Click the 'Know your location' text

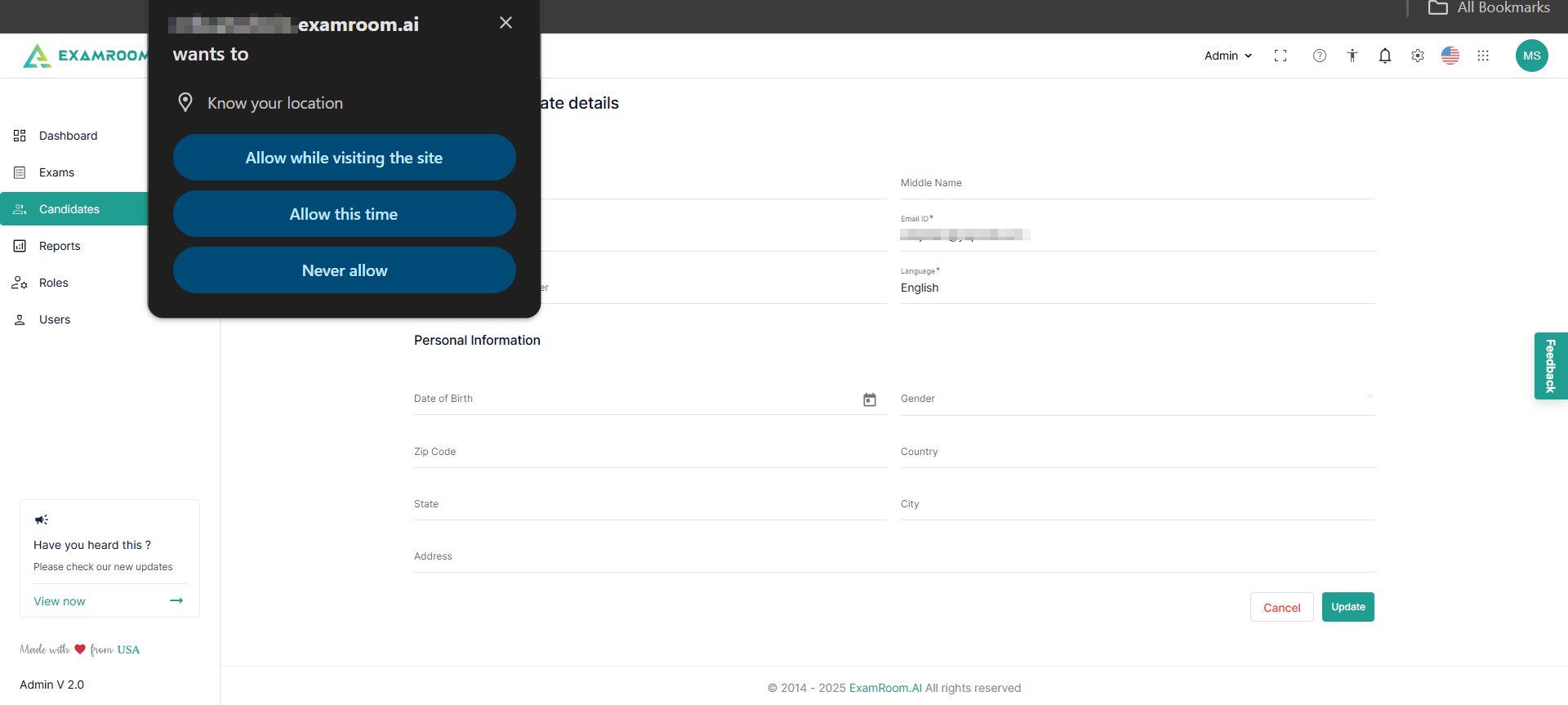pyautogui.click(x=275, y=103)
